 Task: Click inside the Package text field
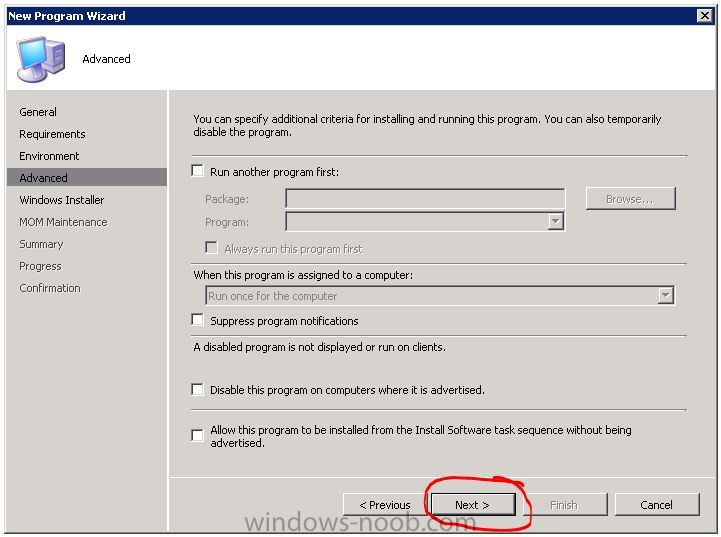click(x=425, y=199)
